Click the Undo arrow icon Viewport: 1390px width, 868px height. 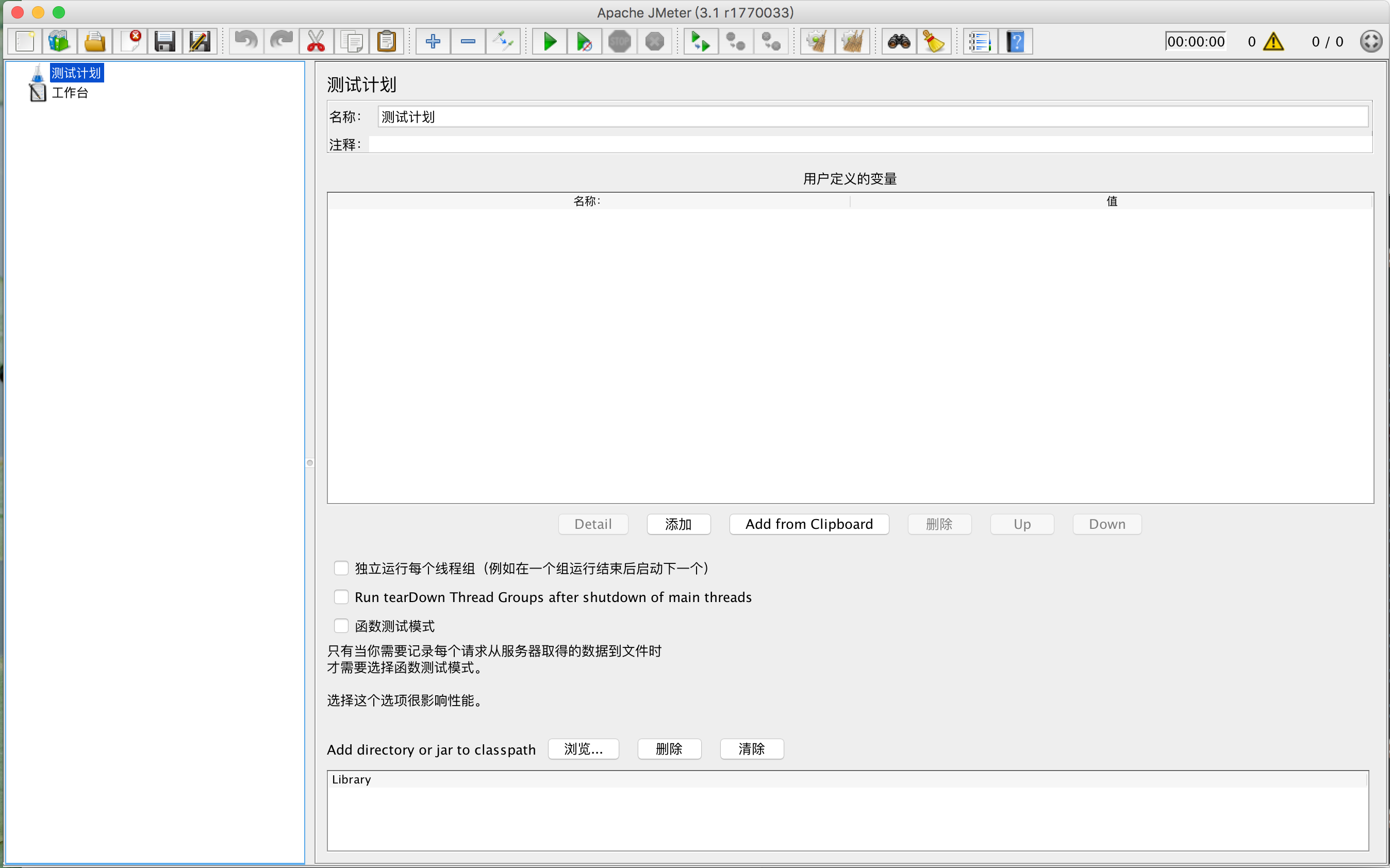246,42
